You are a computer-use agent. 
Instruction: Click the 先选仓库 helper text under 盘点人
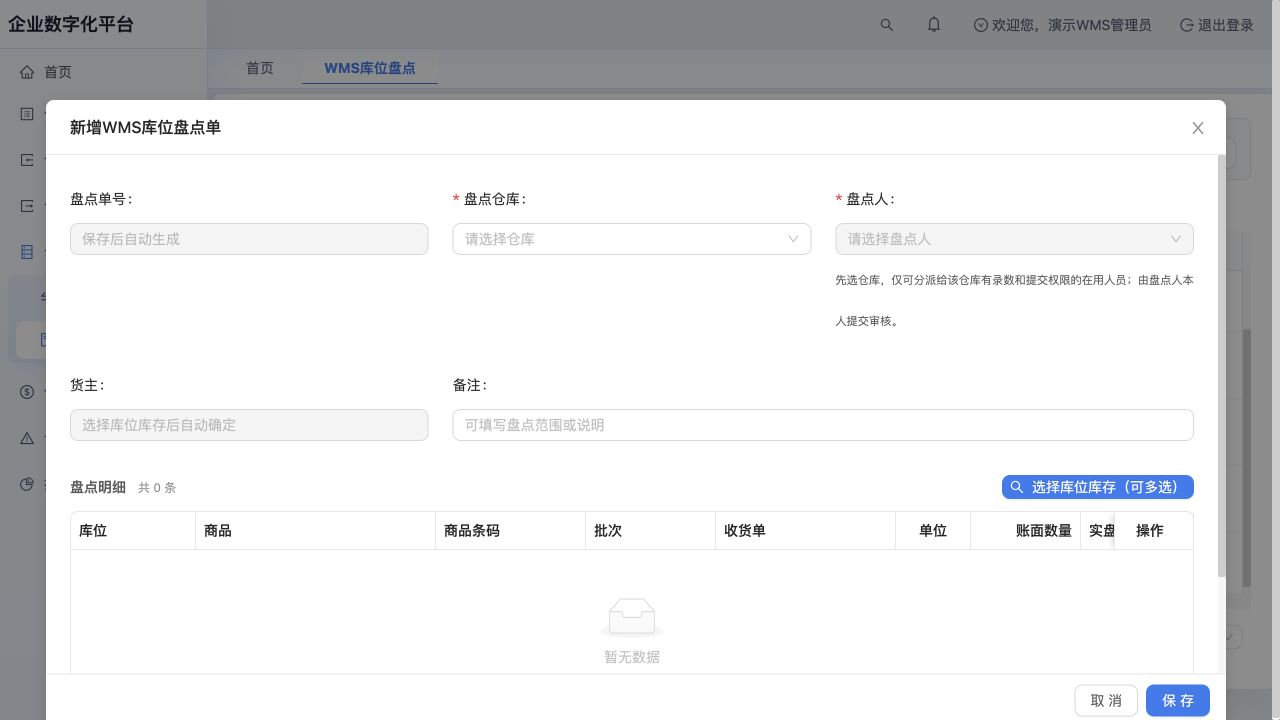coord(1014,301)
